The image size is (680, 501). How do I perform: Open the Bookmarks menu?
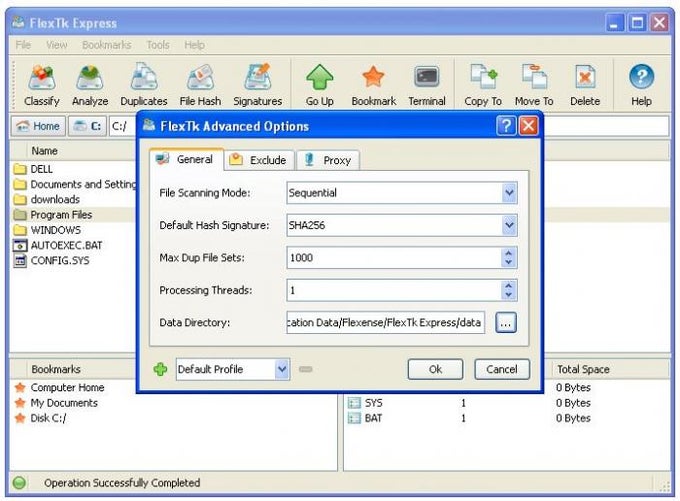click(107, 45)
